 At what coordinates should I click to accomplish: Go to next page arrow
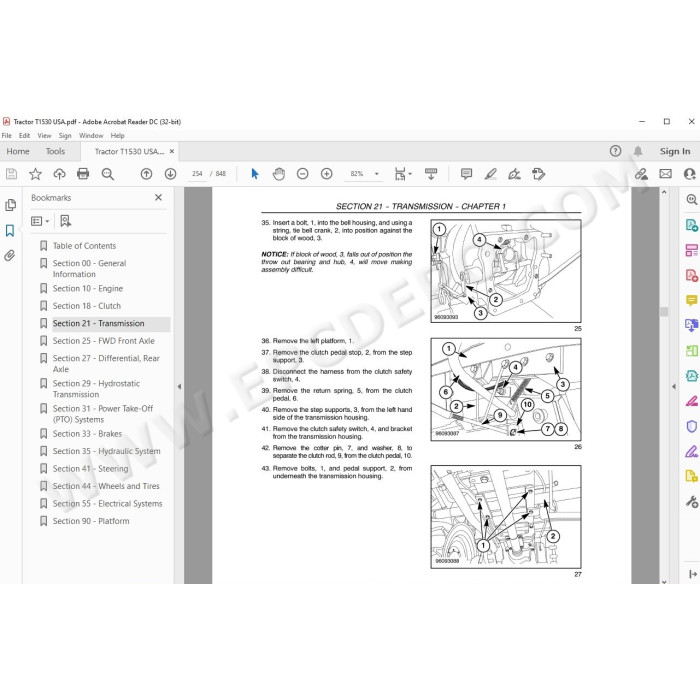[171, 174]
